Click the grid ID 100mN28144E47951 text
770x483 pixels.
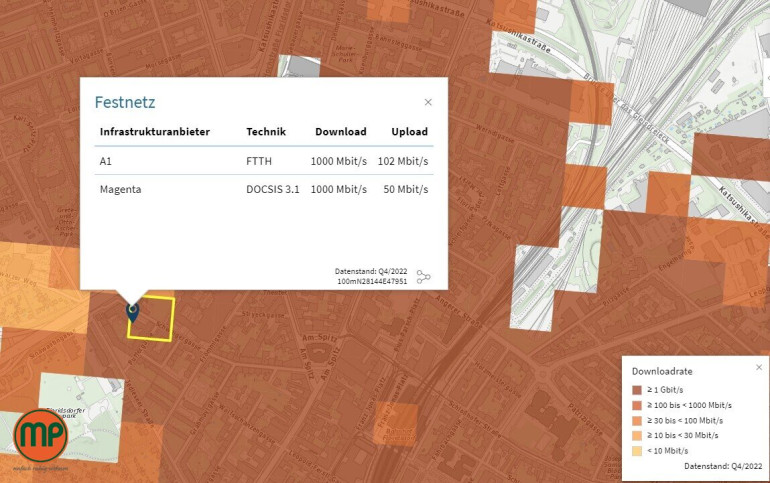tap(373, 282)
